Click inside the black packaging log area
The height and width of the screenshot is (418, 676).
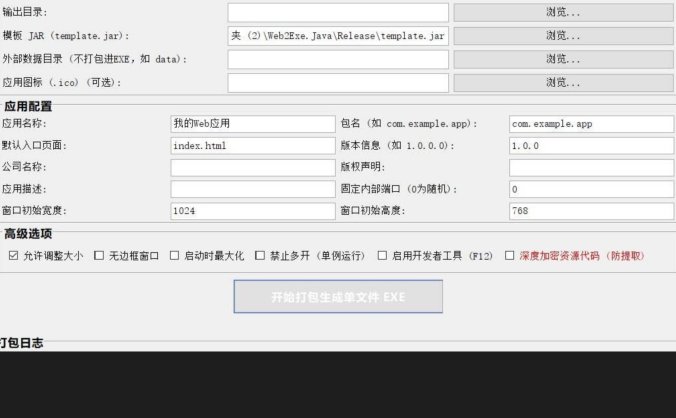338,384
